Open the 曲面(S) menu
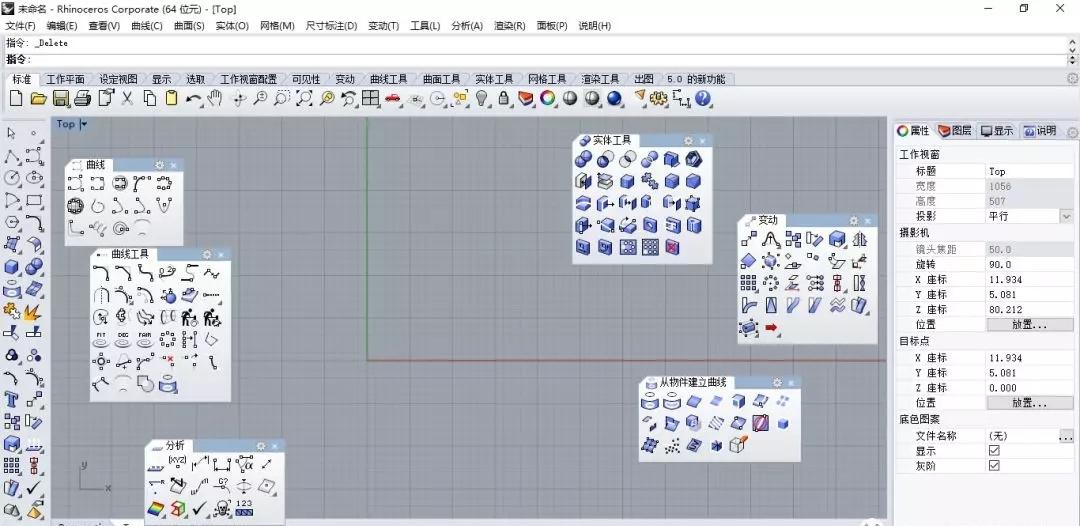Image resolution: width=1080 pixels, height=526 pixels. (189, 25)
